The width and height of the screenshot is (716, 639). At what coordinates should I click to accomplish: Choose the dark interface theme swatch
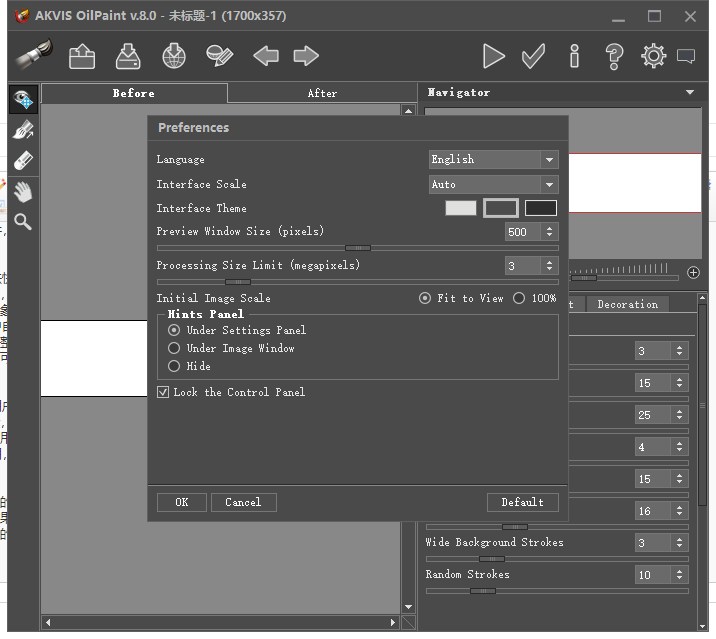541,208
